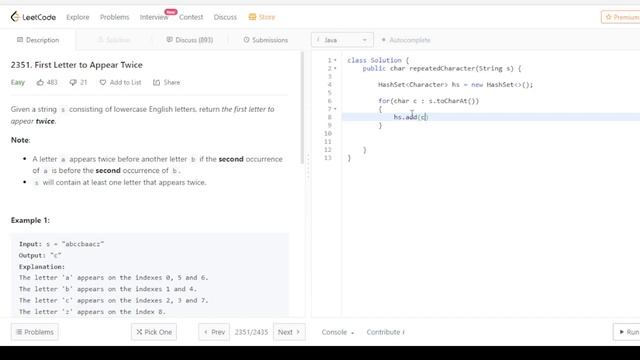Click the description panel scrollbar

(x=302, y=108)
